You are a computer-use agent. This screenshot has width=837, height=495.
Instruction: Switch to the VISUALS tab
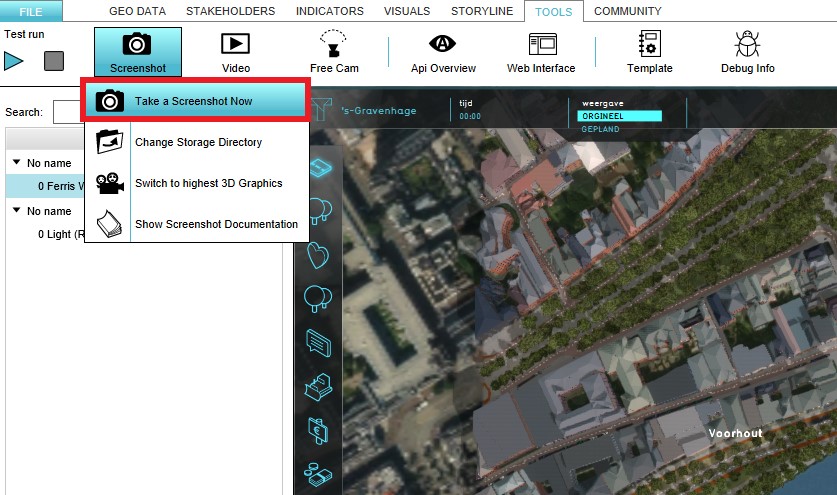407,11
